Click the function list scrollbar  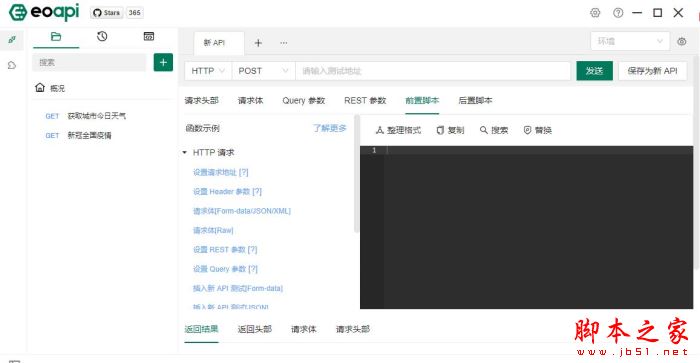pyautogui.click(x=356, y=174)
